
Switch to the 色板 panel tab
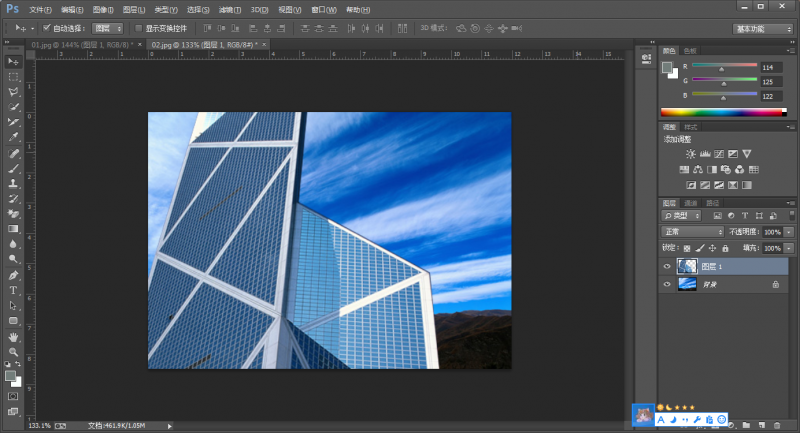pos(690,50)
